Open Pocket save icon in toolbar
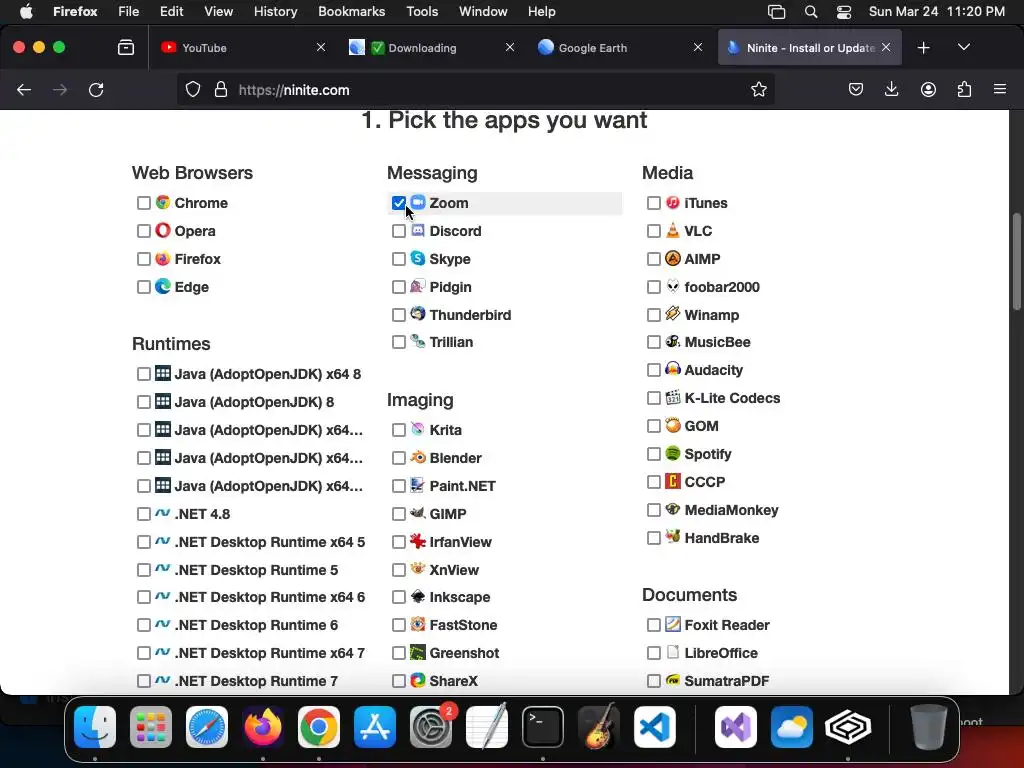 click(x=856, y=89)
